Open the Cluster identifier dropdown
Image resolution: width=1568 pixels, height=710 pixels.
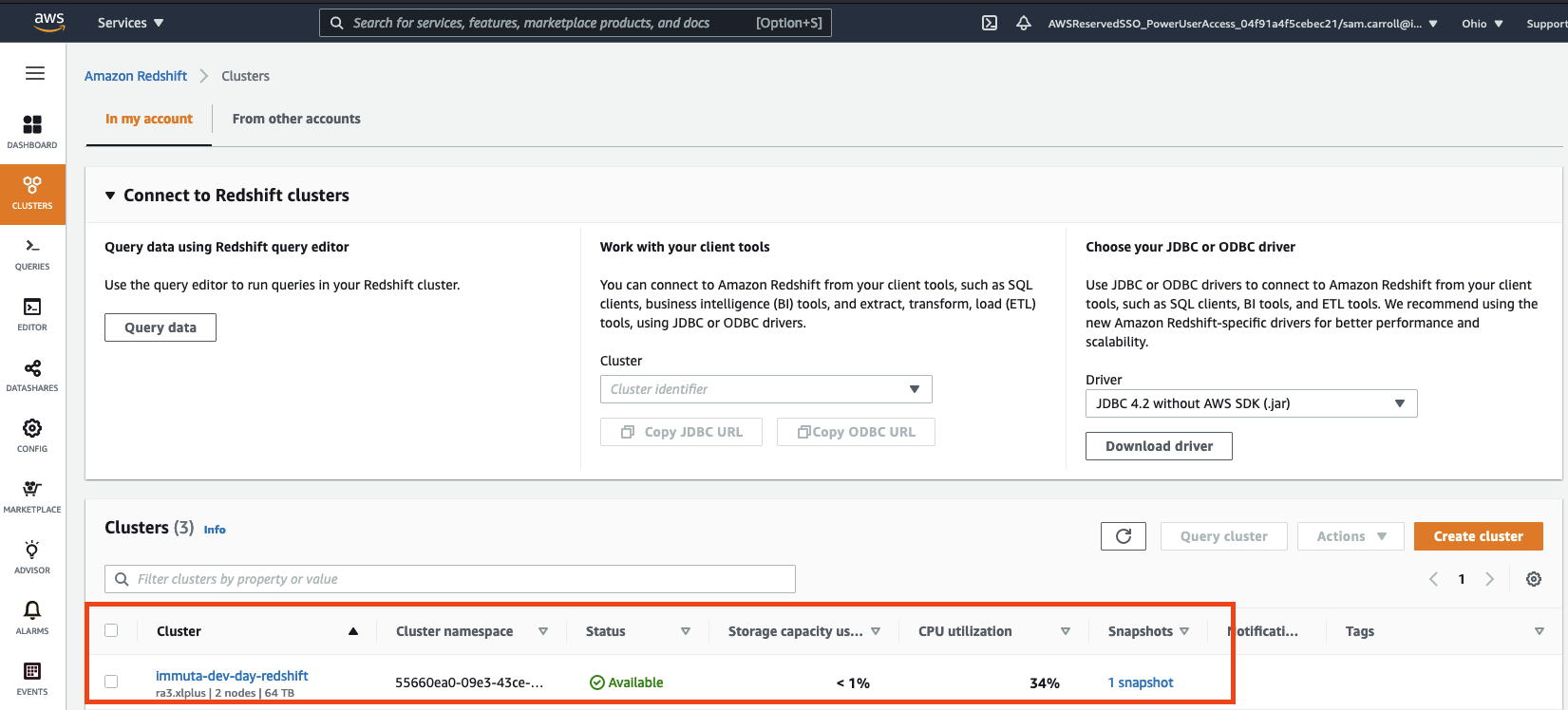(x=766, y=389)
